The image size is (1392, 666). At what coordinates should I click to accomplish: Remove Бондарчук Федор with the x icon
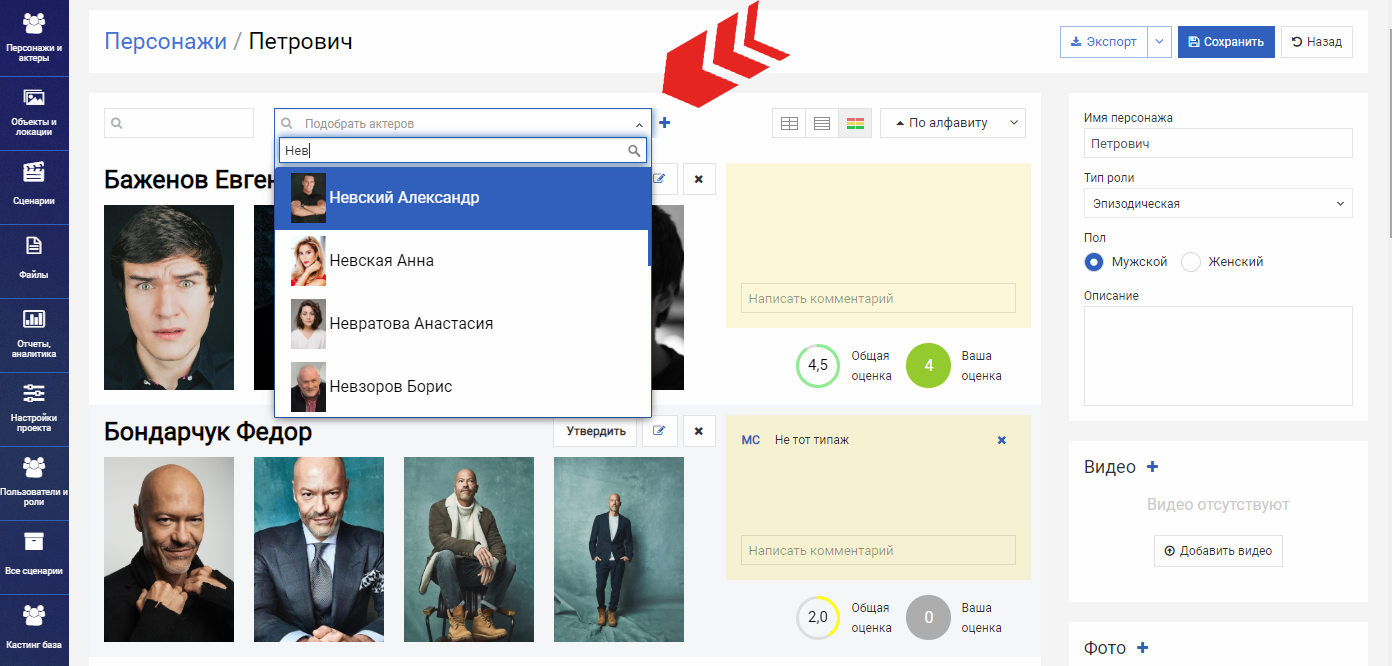pos(699,431)
